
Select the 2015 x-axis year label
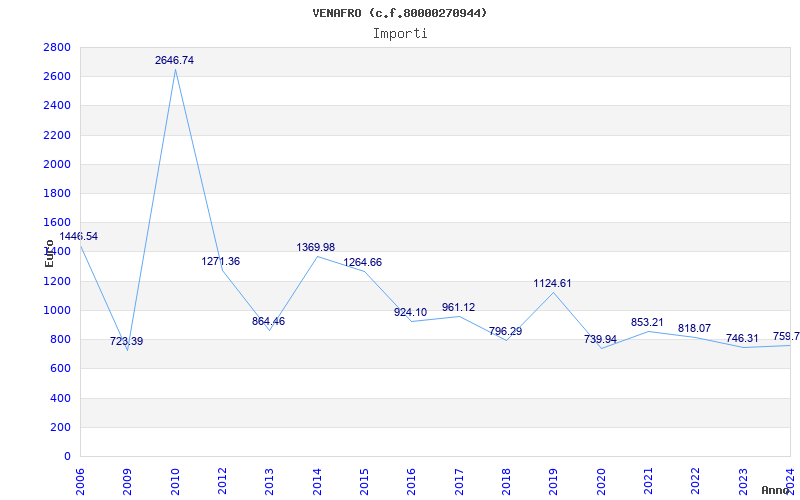tap(364, 481)
